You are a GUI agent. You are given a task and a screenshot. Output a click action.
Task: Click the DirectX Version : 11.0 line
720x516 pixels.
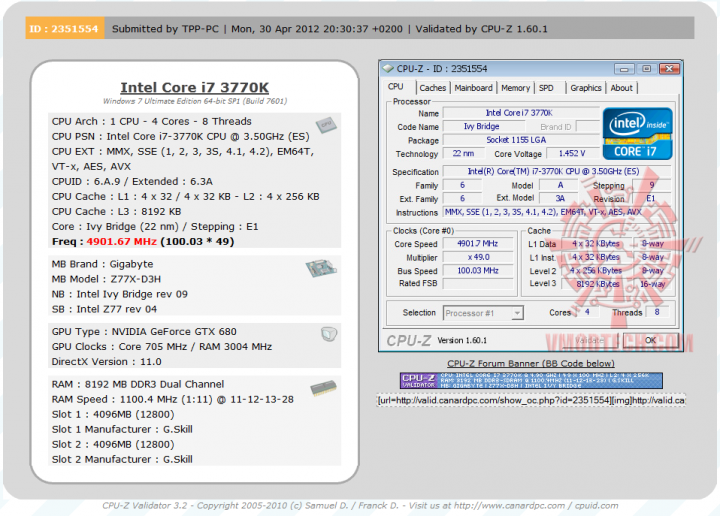[107, 362]
